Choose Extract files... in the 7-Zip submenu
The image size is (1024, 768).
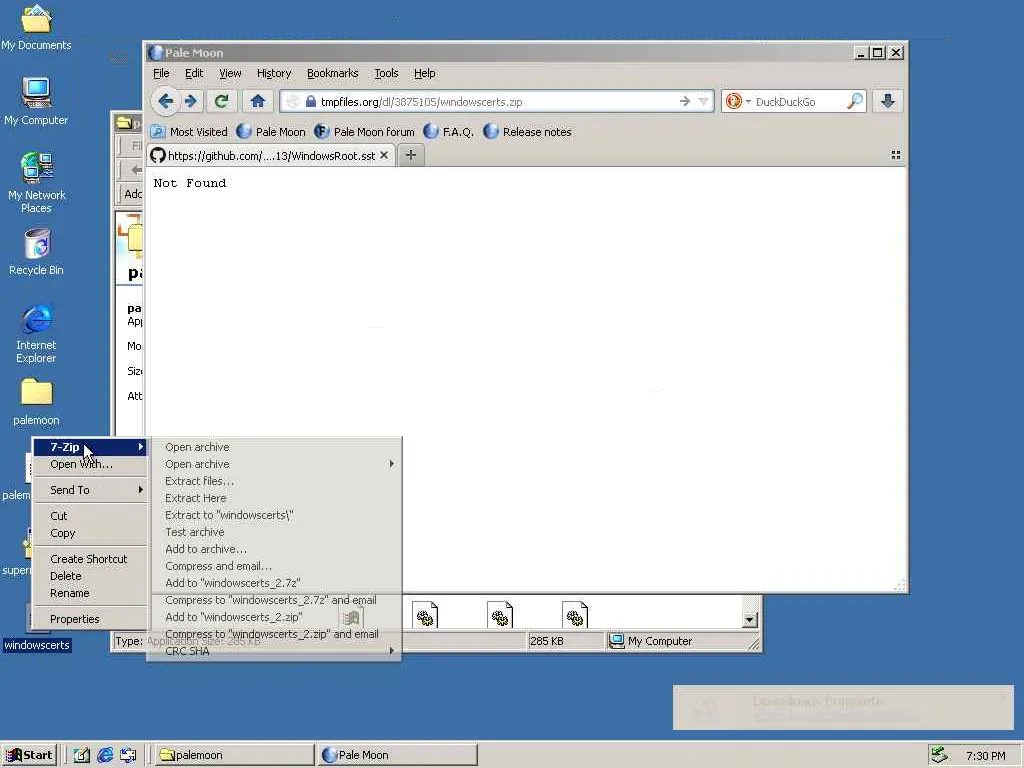click(275, 481)
